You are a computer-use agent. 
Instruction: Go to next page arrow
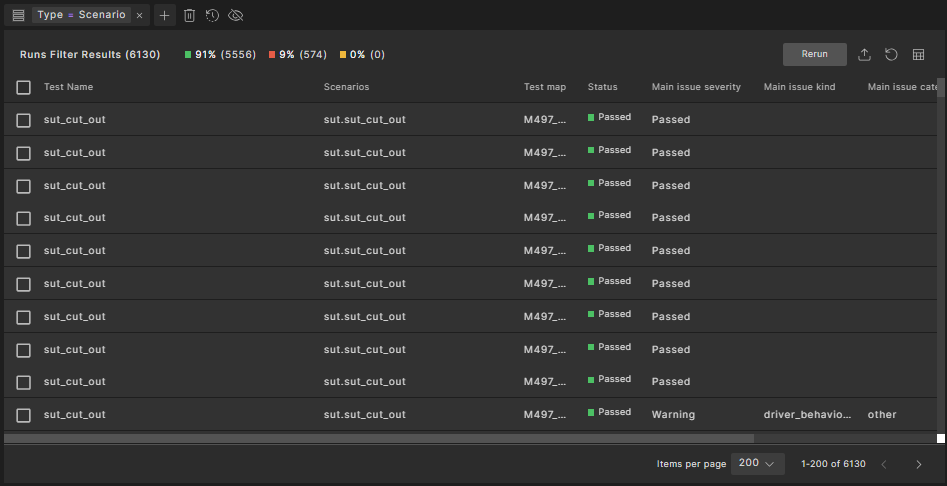(918, 464)
